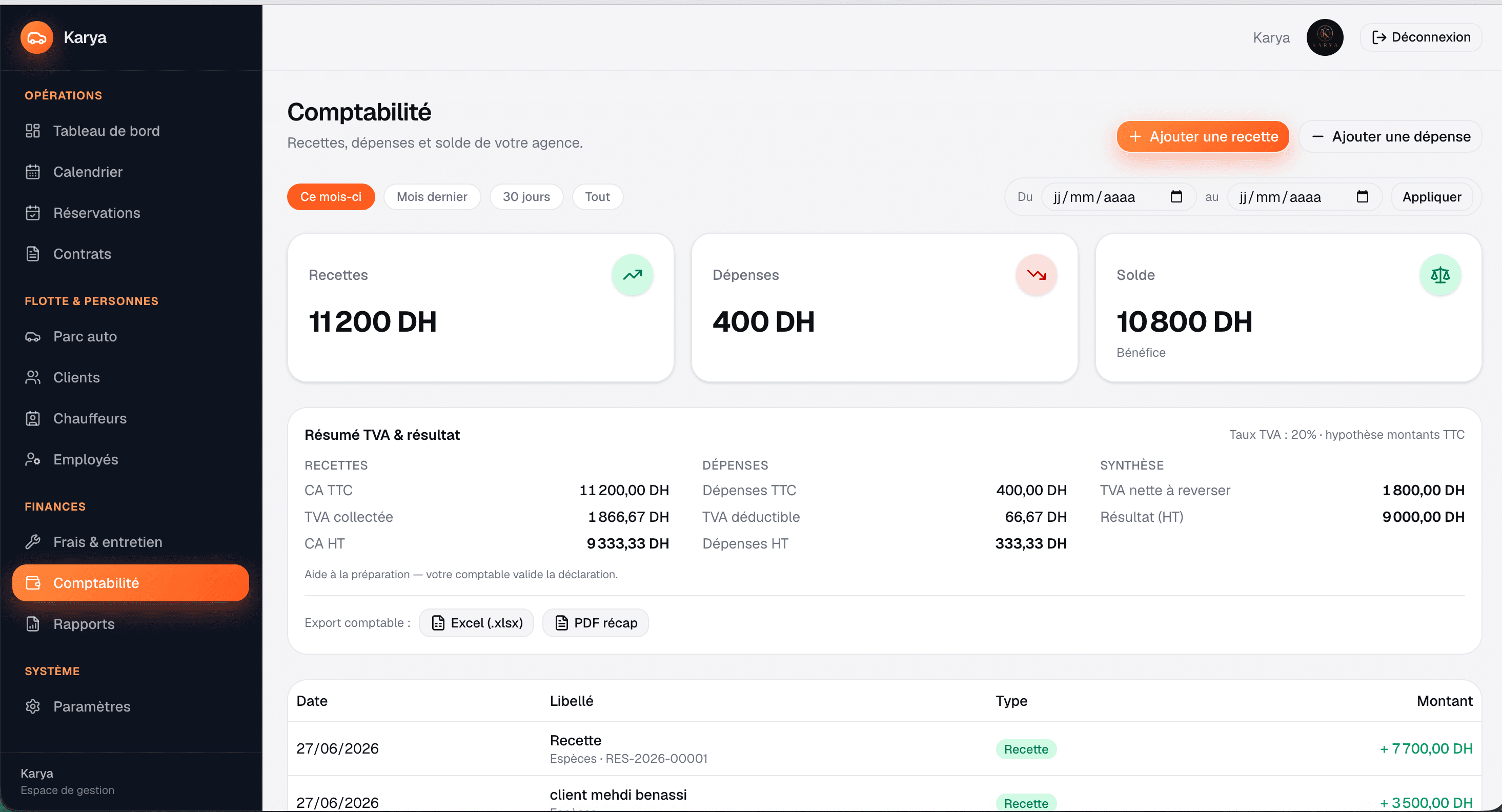Click the Paramètres gear icon

33,706
